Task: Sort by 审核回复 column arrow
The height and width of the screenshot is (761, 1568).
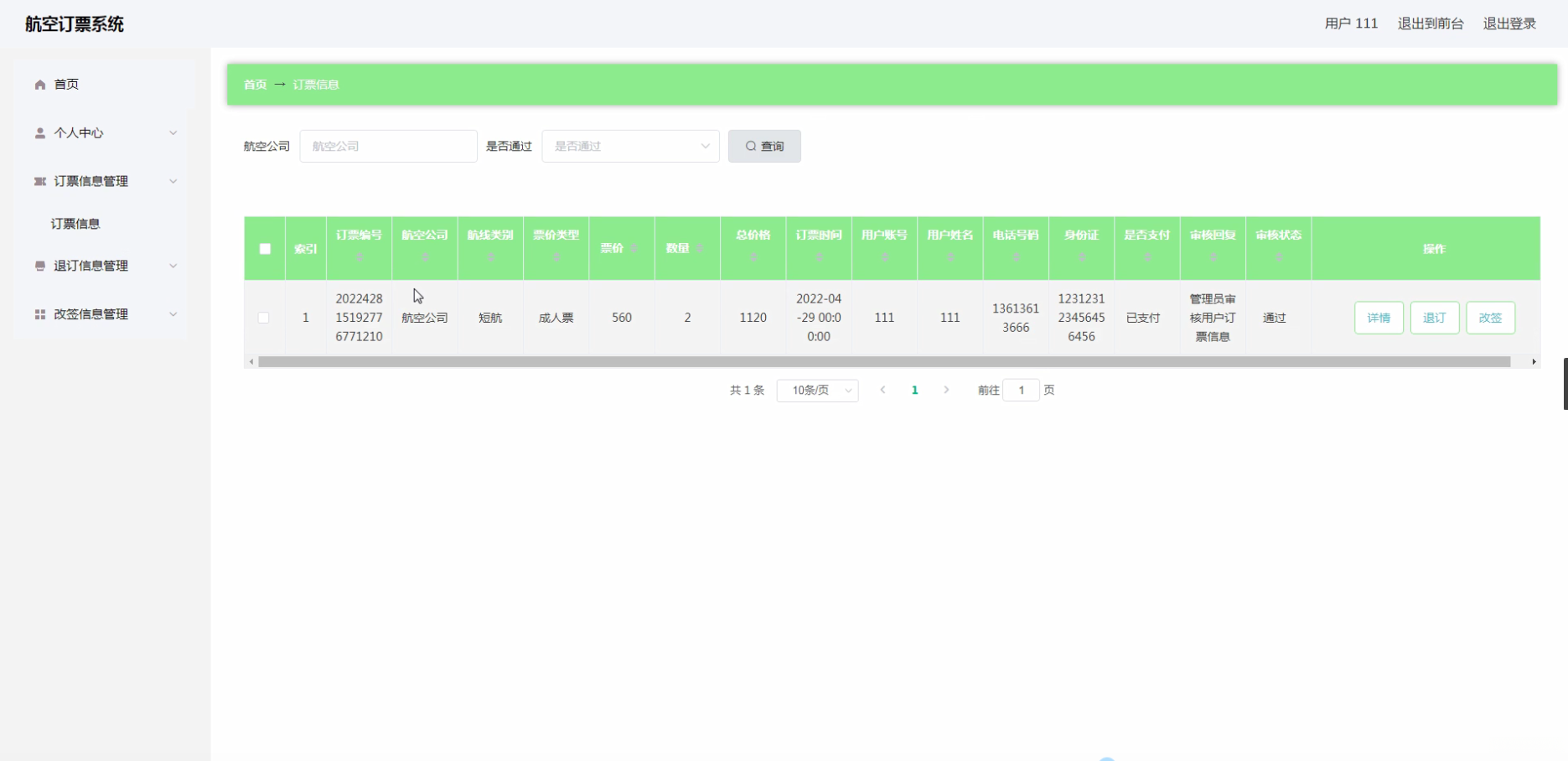Action: point(1213,257)
